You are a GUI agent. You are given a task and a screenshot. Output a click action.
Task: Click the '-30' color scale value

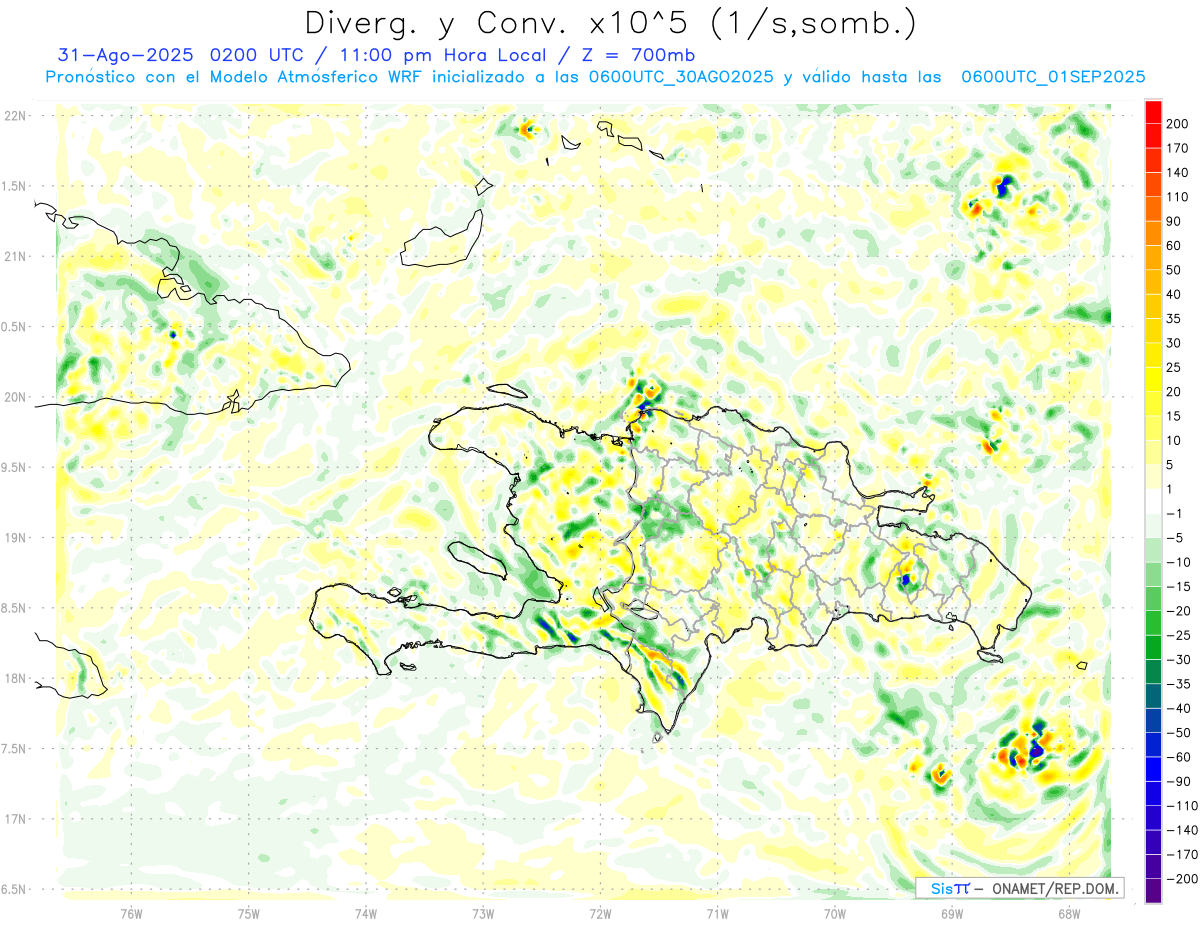coord(1181,659)
